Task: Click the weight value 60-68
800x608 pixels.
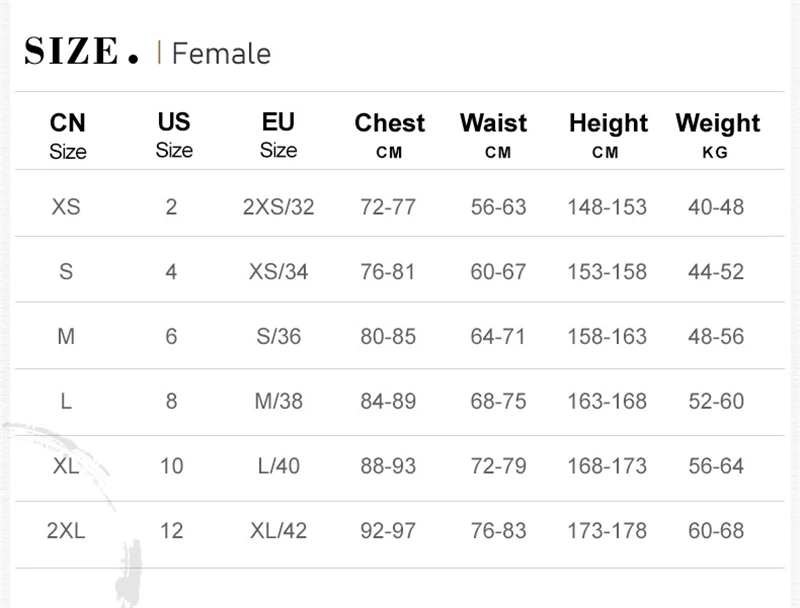Action: click(x=716, y=531)
